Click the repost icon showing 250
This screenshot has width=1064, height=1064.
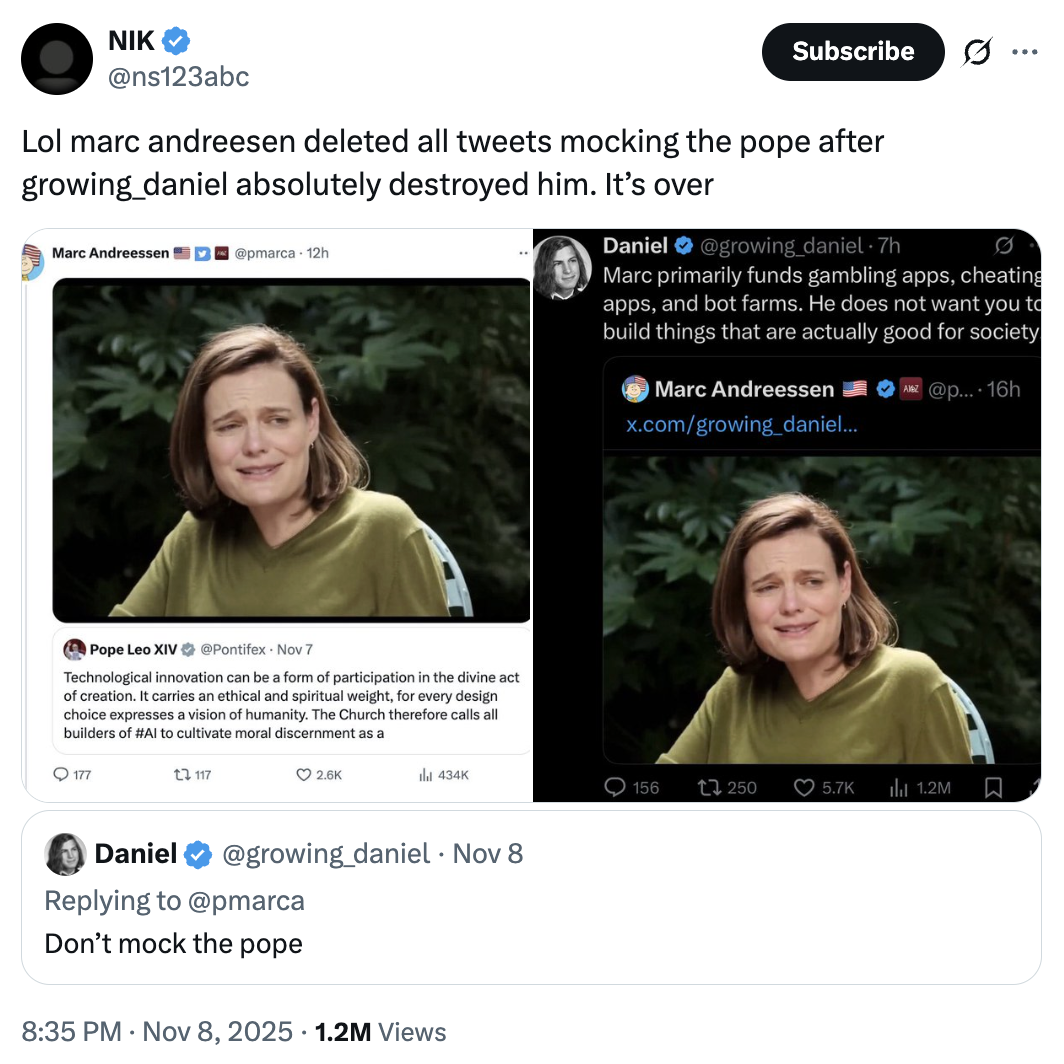point(710,787)
